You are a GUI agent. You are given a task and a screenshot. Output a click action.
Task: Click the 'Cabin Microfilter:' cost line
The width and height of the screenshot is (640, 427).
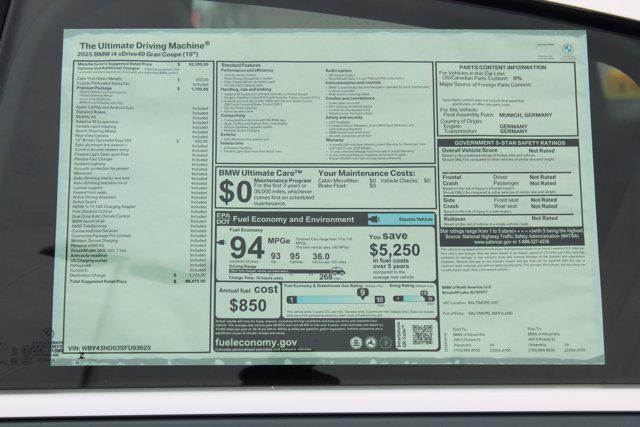[347, 180]
